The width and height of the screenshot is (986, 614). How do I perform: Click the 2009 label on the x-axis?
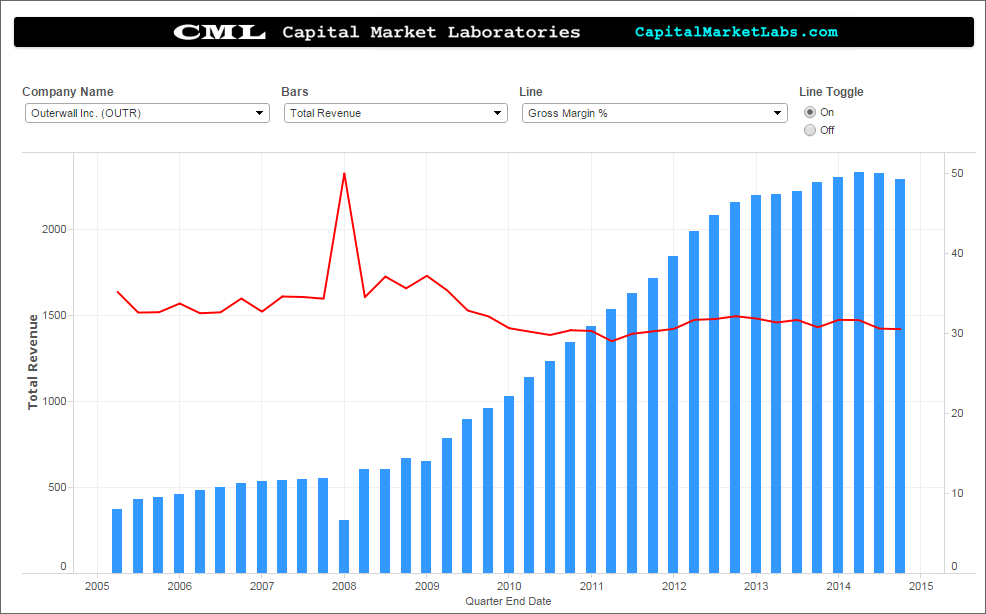click(x=426, y=586)
